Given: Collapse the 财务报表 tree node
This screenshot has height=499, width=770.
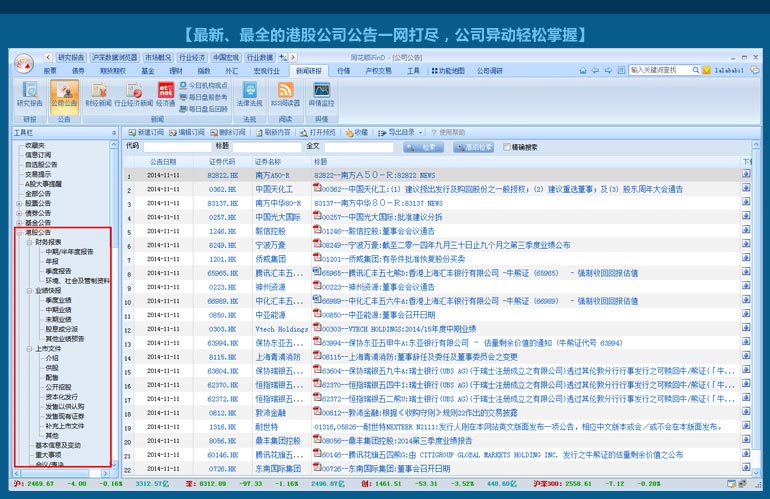Looking at the screenshot, I should [x=29, y=242].
